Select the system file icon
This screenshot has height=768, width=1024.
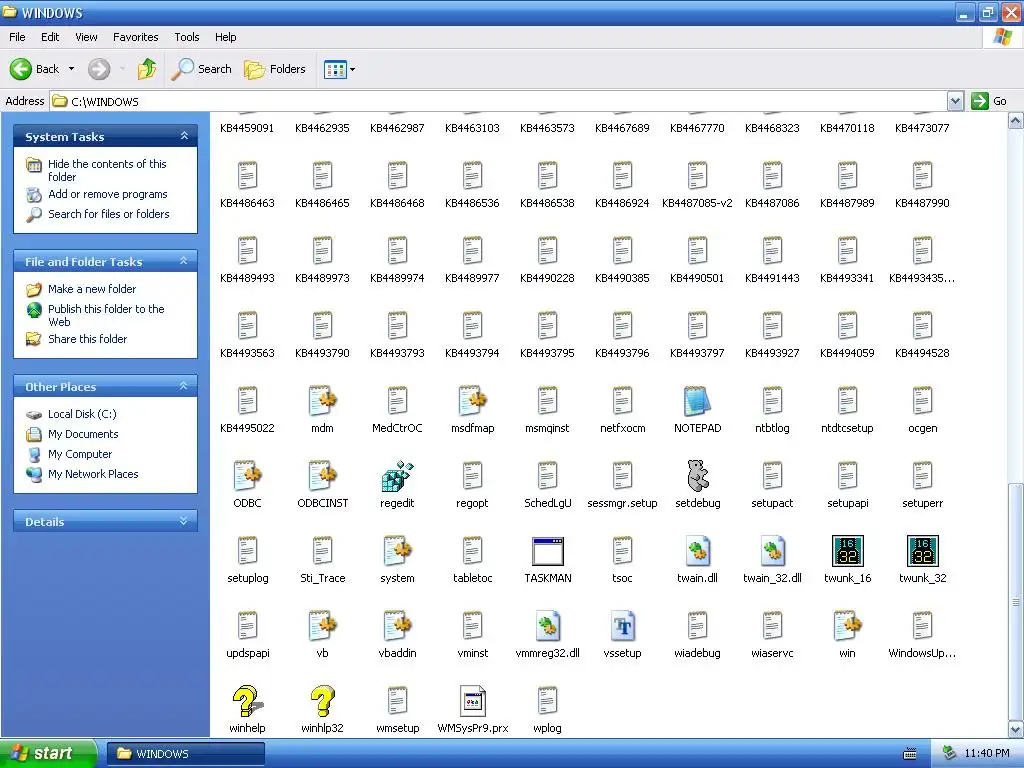point(397,551)
